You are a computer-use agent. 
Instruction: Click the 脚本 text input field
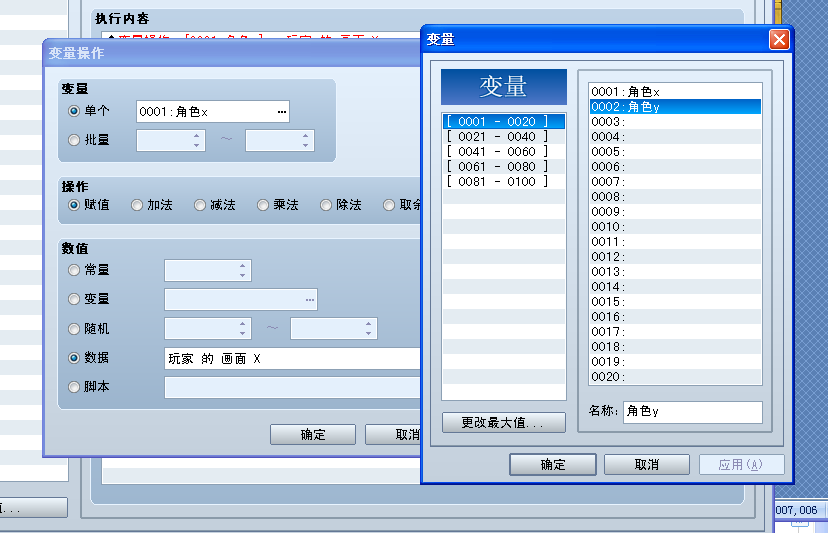click(x=293, y=387)
